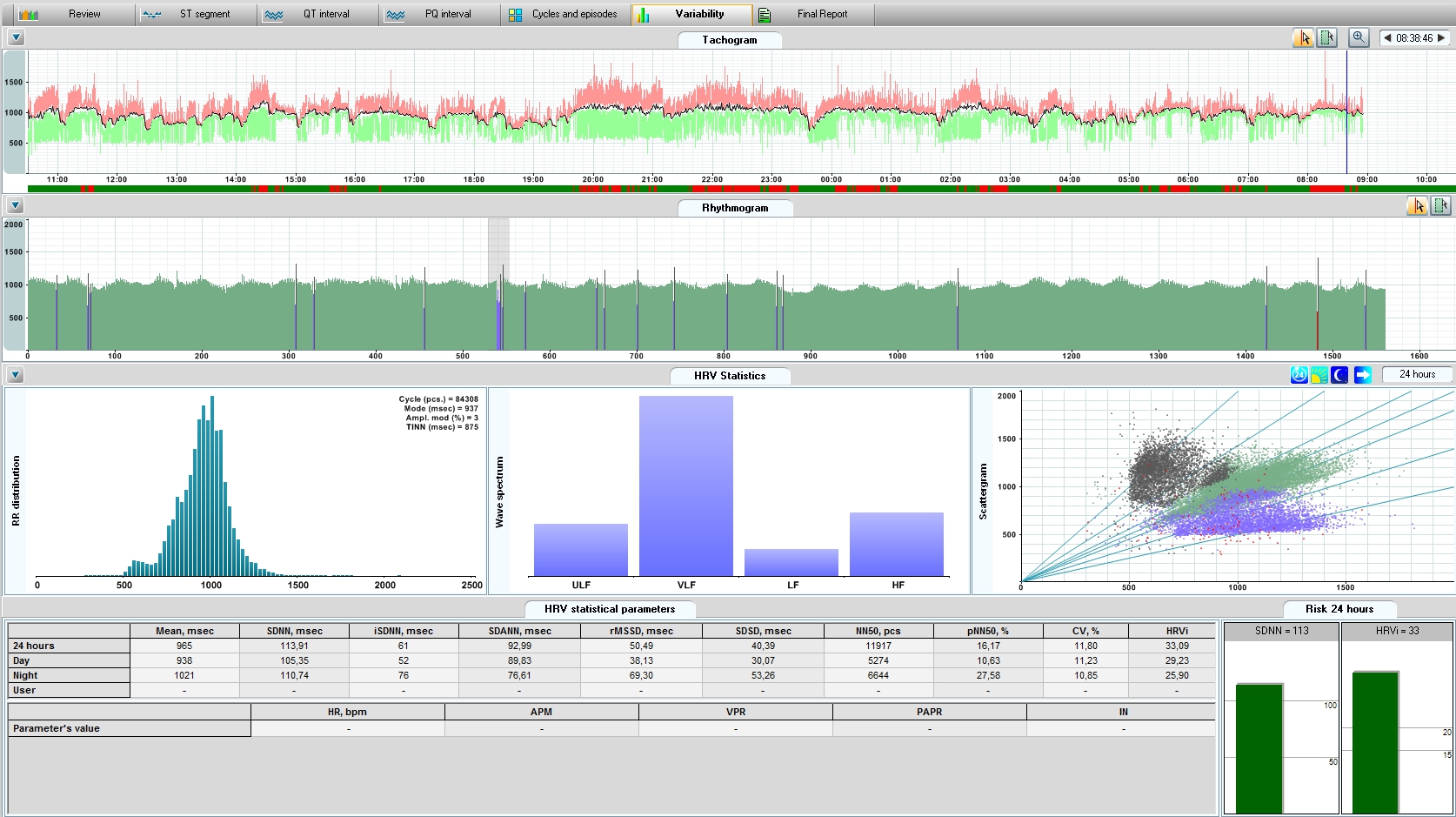Click the blue arrow user-period icon

pyautogui.click(x=1363, y=375)
